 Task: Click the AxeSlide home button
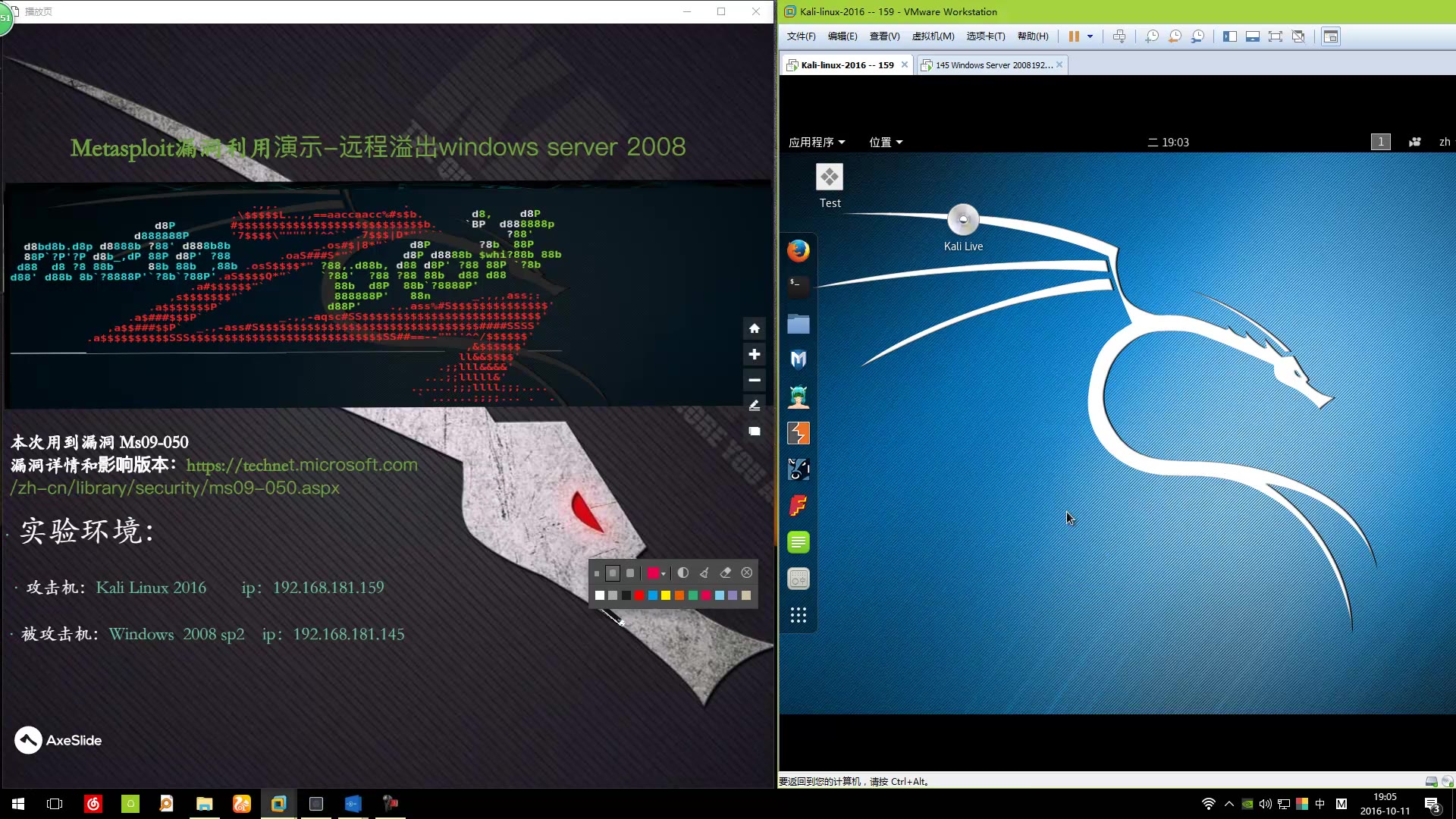[754, 328]
